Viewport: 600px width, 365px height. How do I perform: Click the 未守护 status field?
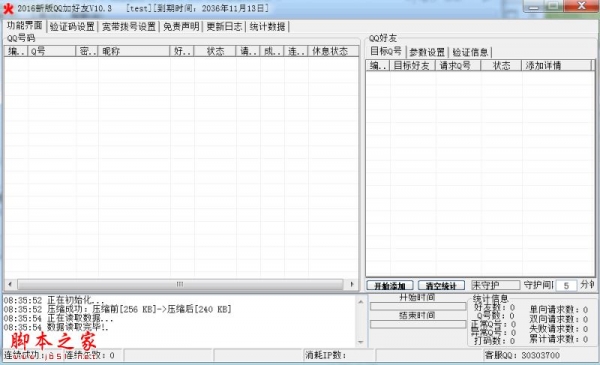(x=495, y=285)
